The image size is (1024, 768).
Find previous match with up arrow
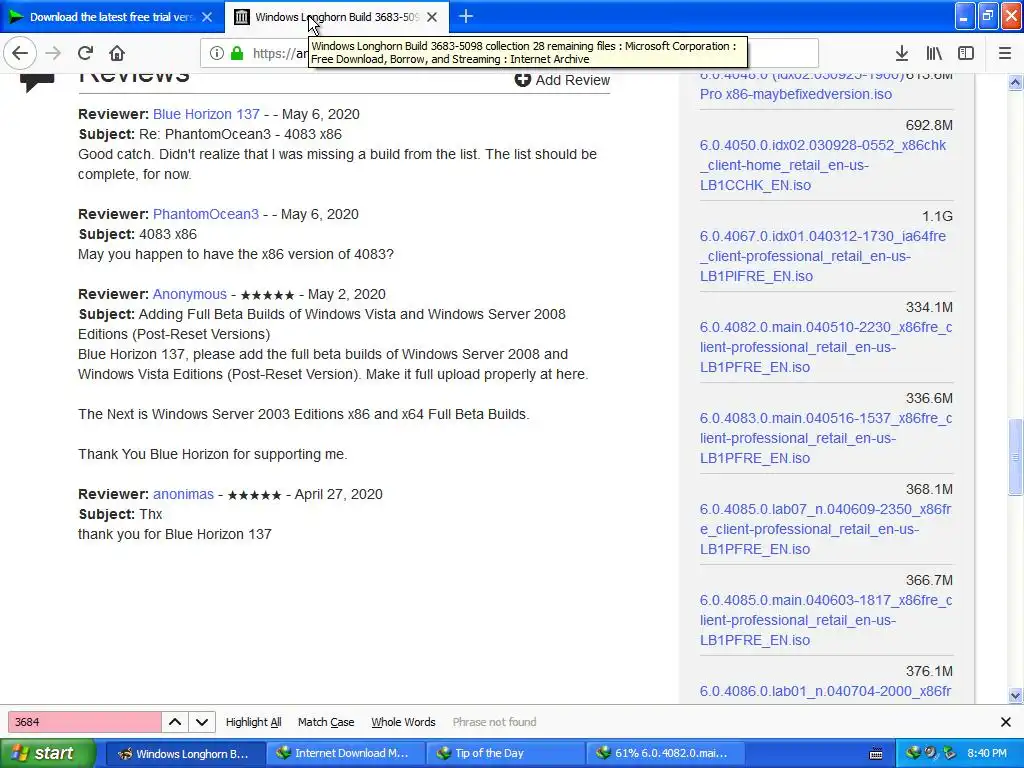(175, 722)
